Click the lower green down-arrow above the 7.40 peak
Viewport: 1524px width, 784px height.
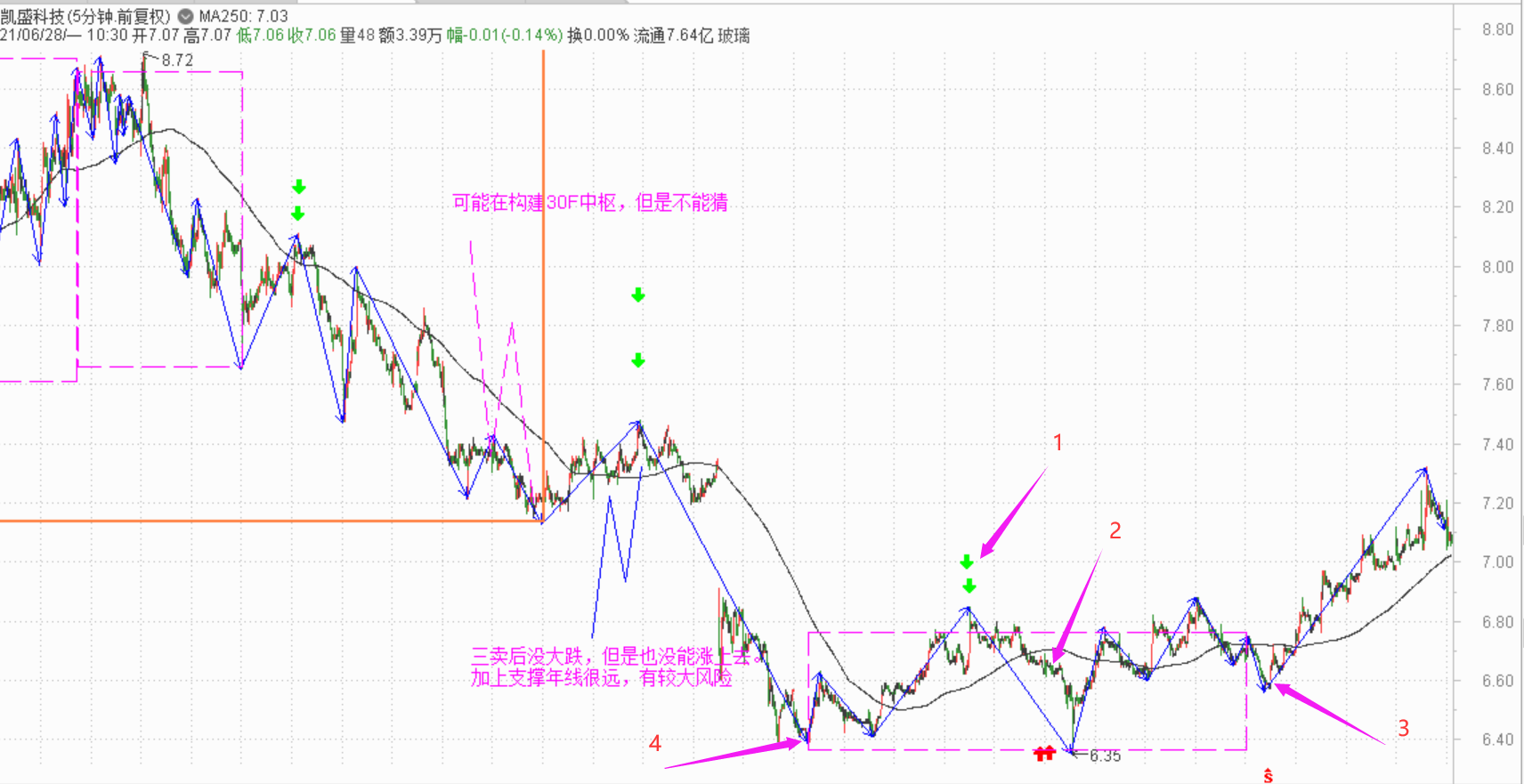(x=638, y=360)
